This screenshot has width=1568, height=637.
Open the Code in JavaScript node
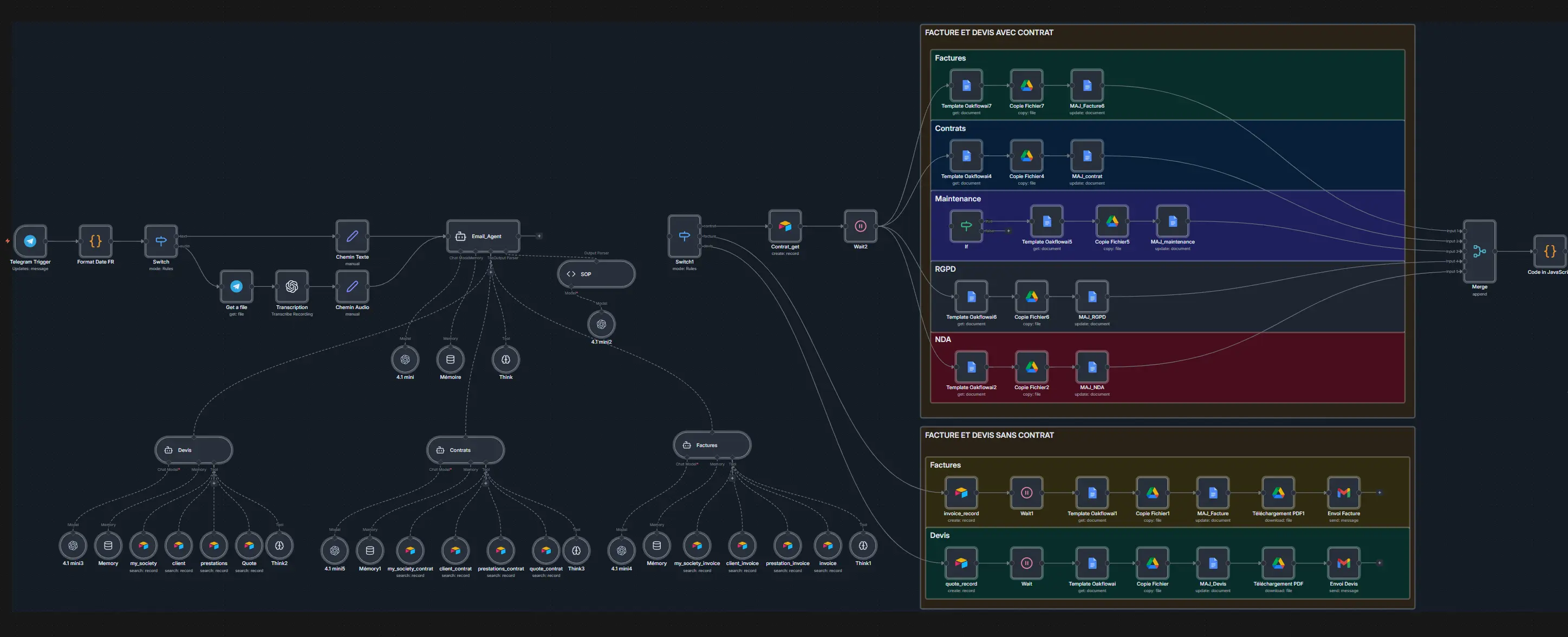[1549, 252]
